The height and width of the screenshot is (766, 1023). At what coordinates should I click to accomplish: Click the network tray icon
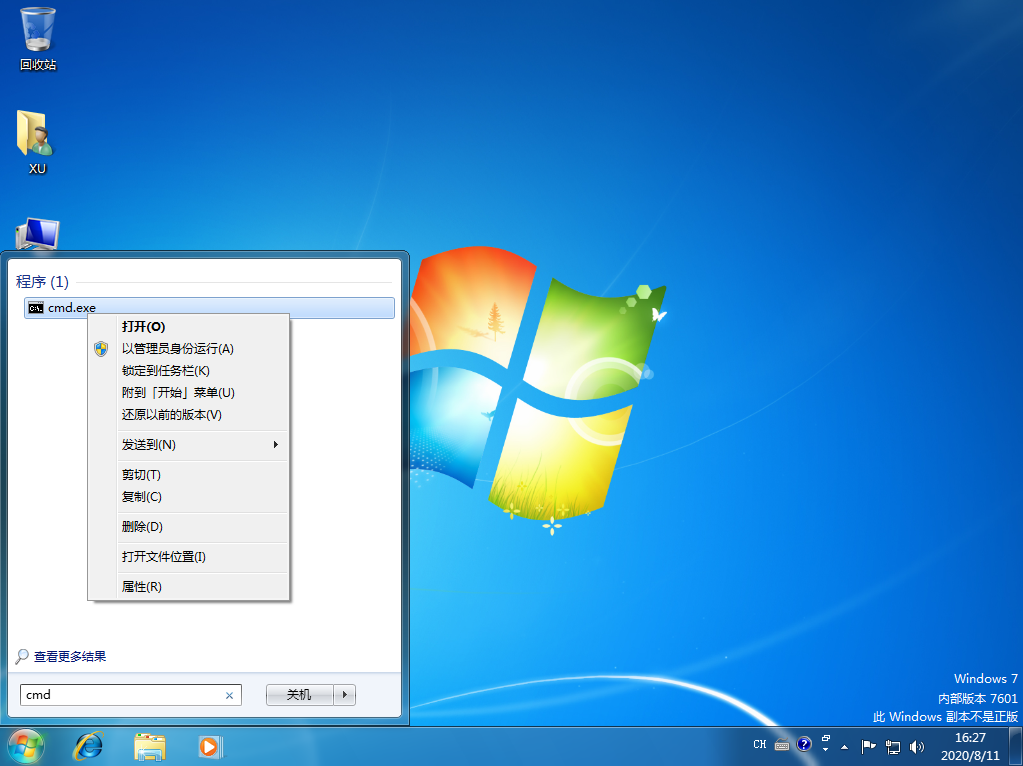coord(893,747)
